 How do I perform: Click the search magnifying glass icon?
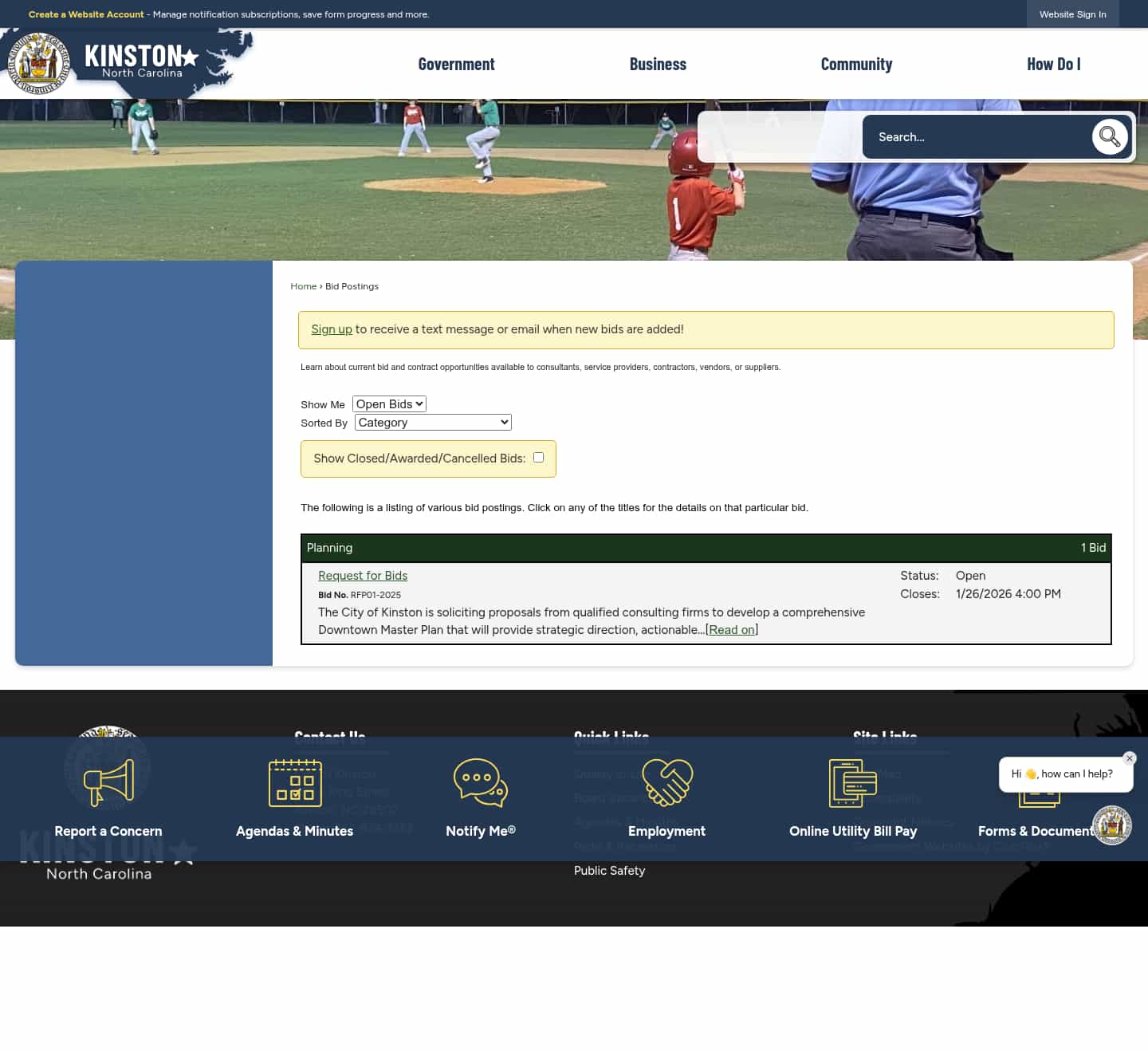pyautogui.click(x=1110, y=136)
